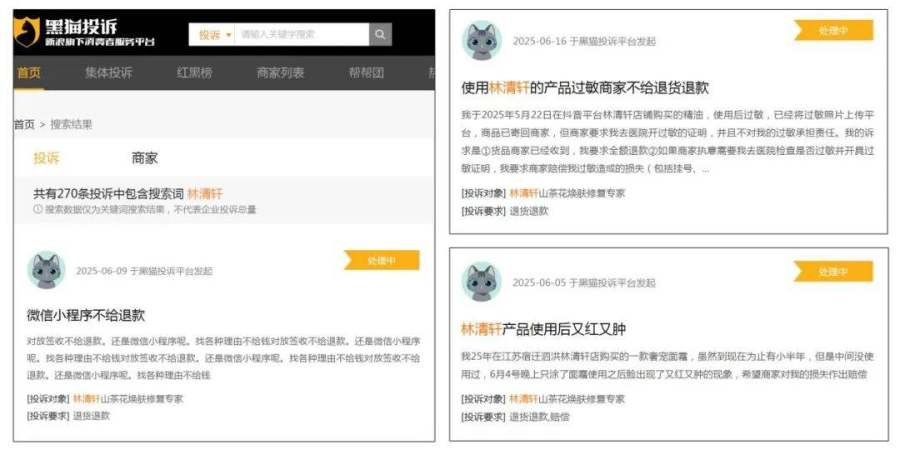Click cat avatar on 2025-06-16 complaint
Image resolution: width=900 pixels, height=455 pixels.
(x=481, y=41)
